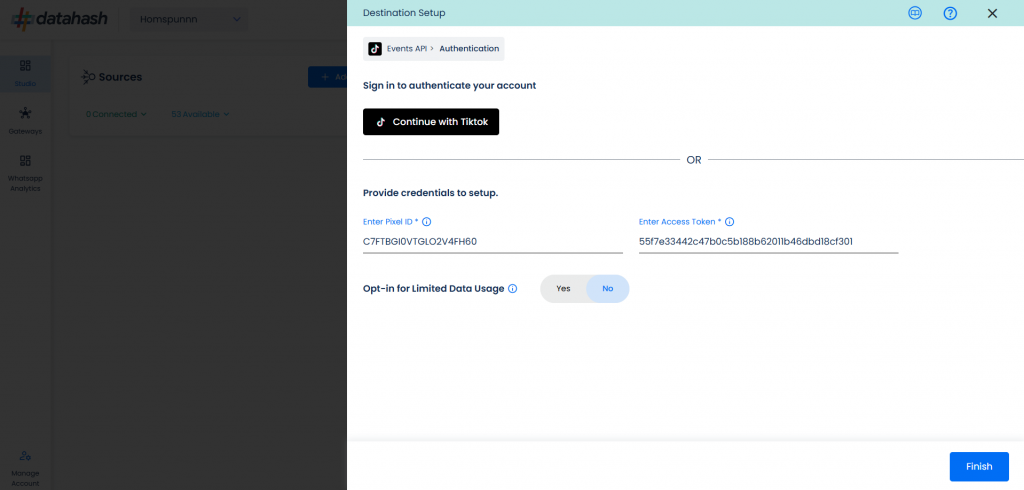
Task: Open the Homspunnn workspace dropdown
Action: [189, 20]
